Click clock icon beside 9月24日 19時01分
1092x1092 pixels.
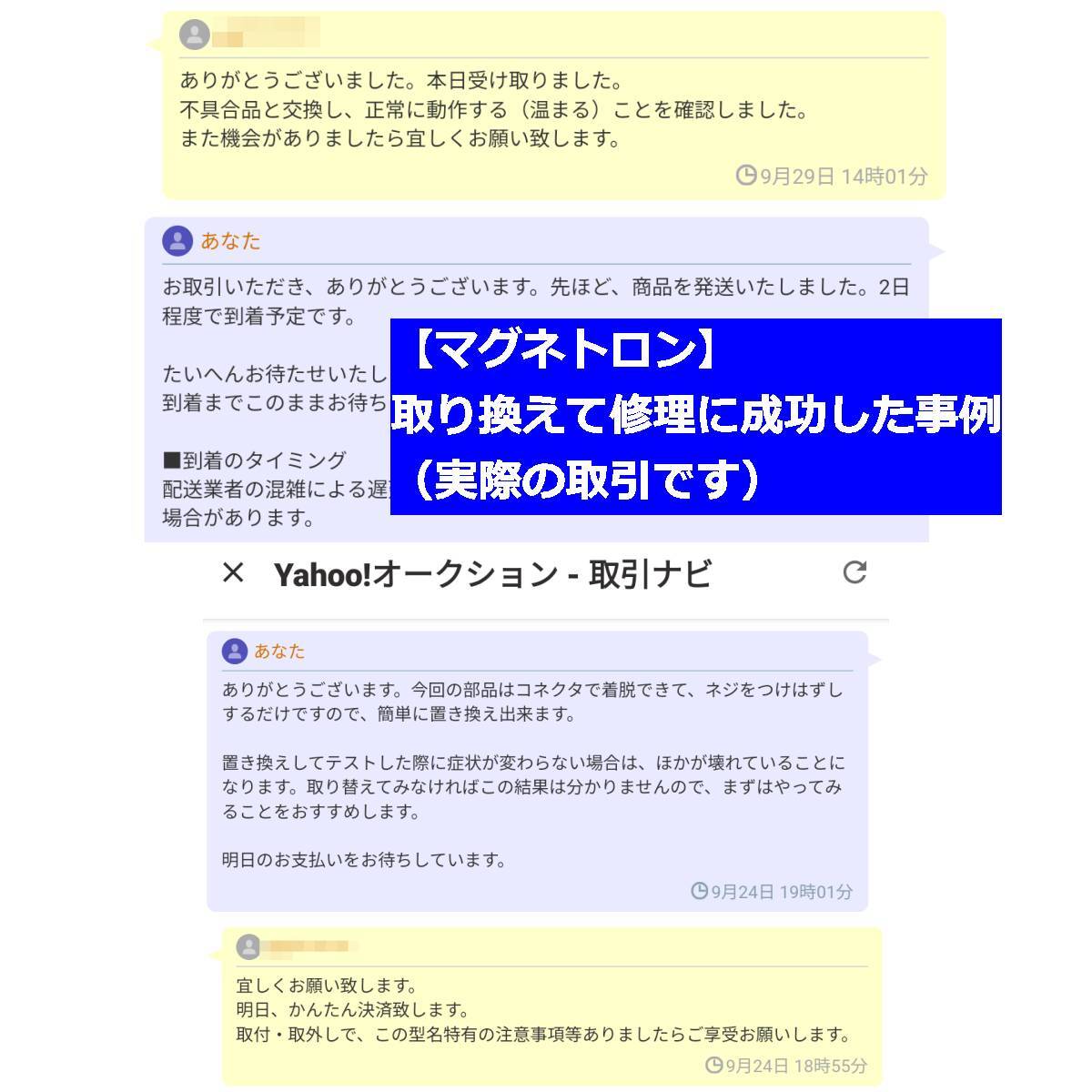point(699,891)
